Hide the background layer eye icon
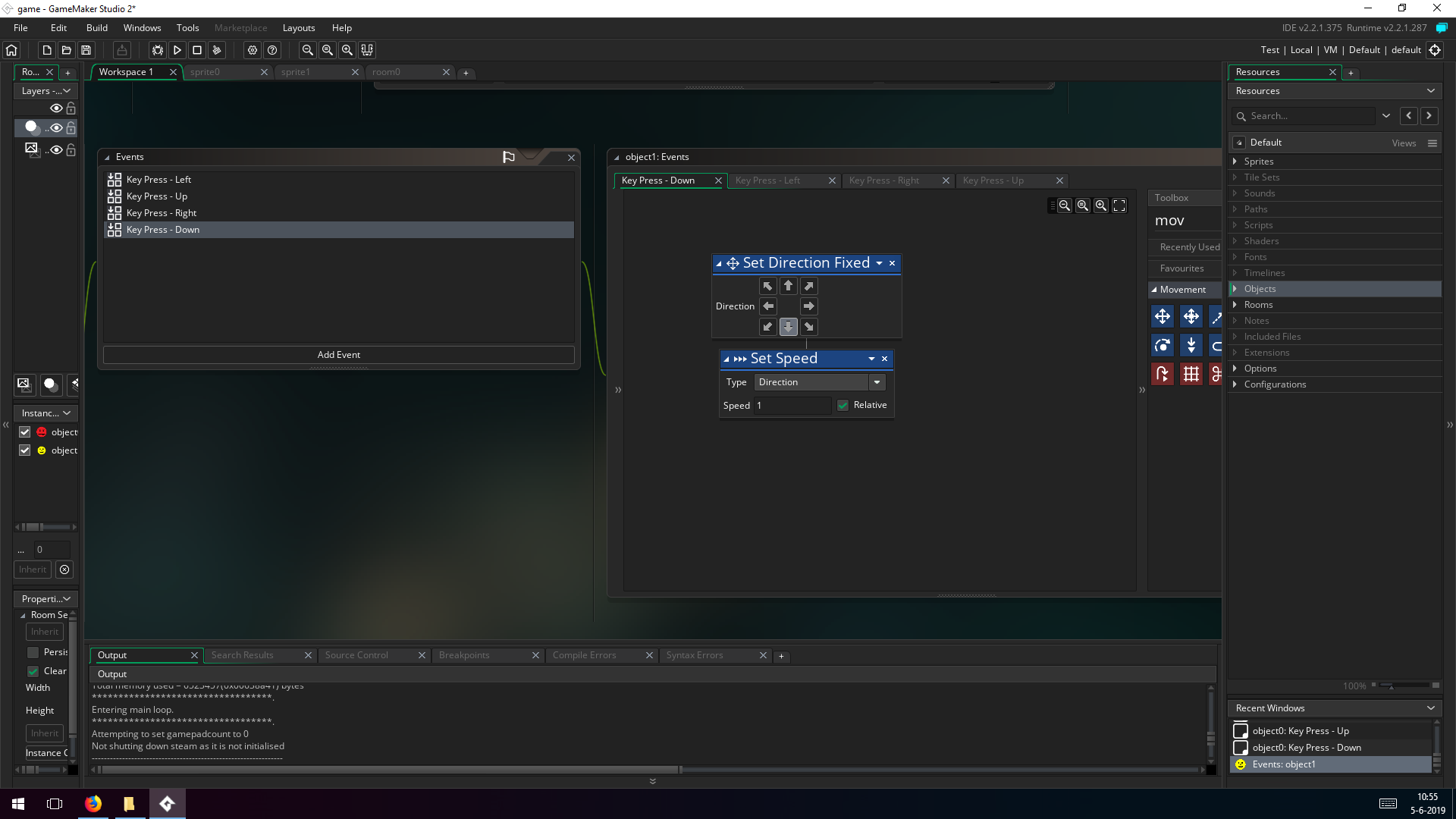This screenshot has width=1456, height=819. pos(56,149)
